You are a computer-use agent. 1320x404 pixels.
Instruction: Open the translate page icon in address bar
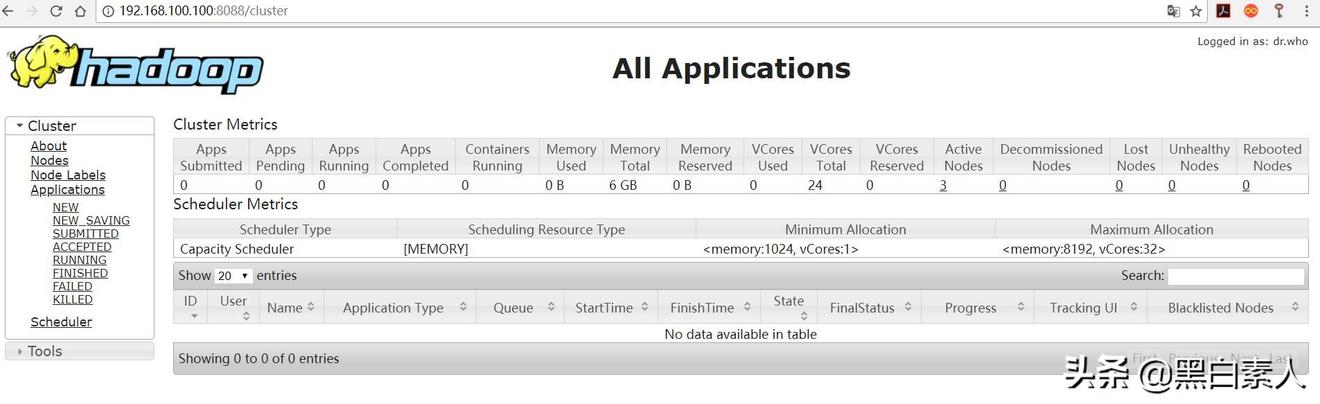[1174, 11]
